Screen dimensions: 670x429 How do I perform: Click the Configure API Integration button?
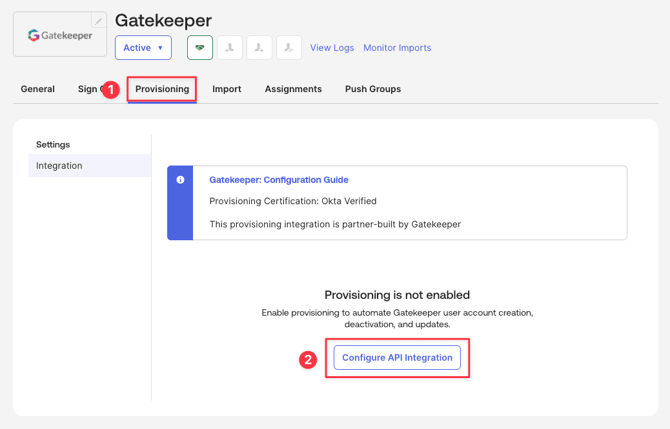397,357
